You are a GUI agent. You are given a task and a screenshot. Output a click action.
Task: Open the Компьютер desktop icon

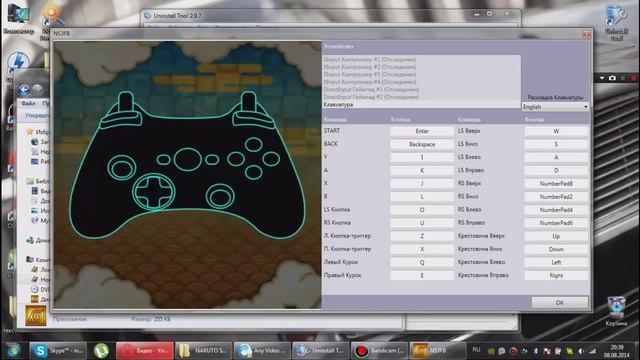point(18,18)
